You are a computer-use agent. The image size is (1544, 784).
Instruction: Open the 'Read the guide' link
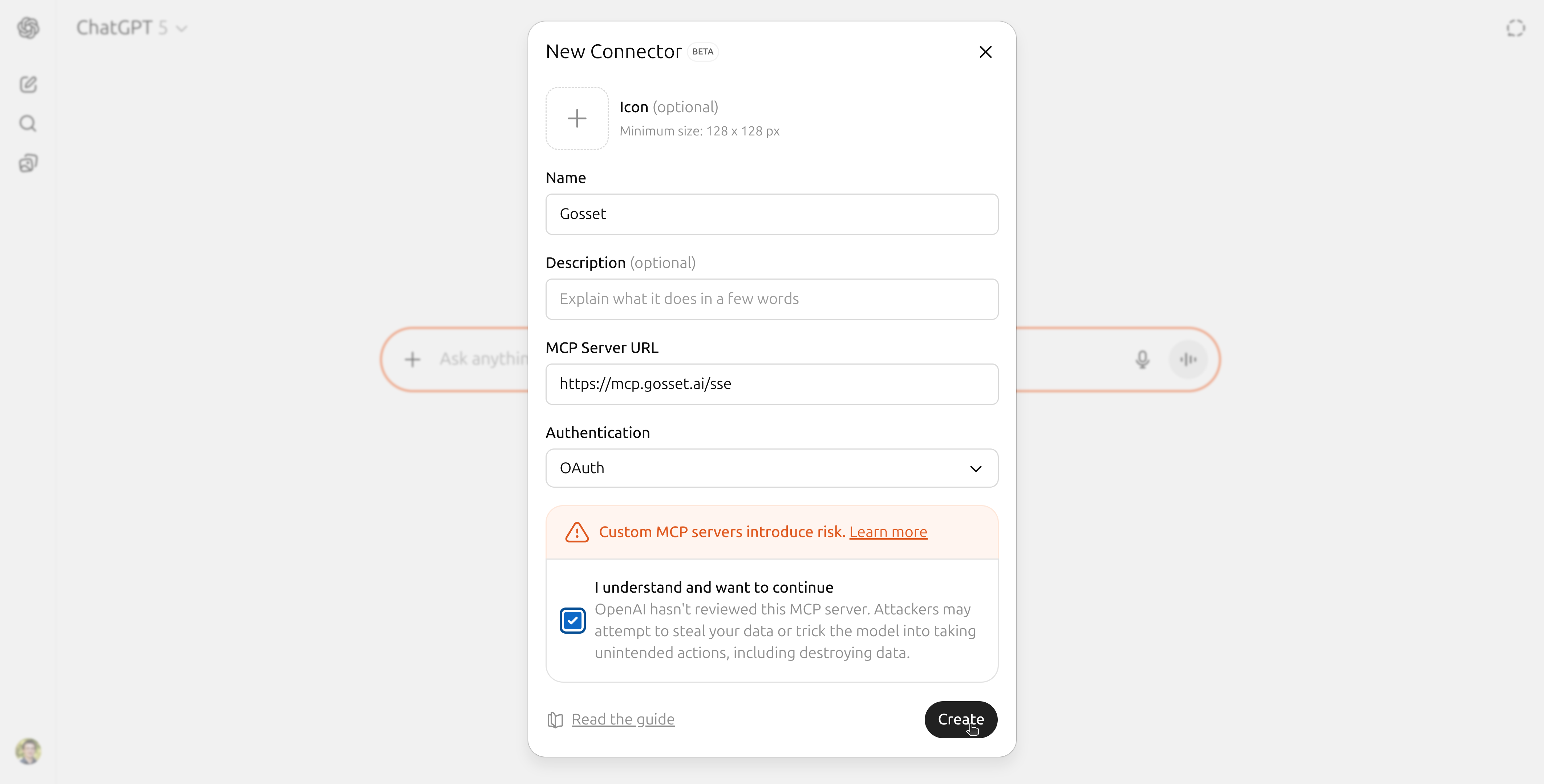(623, 719)
